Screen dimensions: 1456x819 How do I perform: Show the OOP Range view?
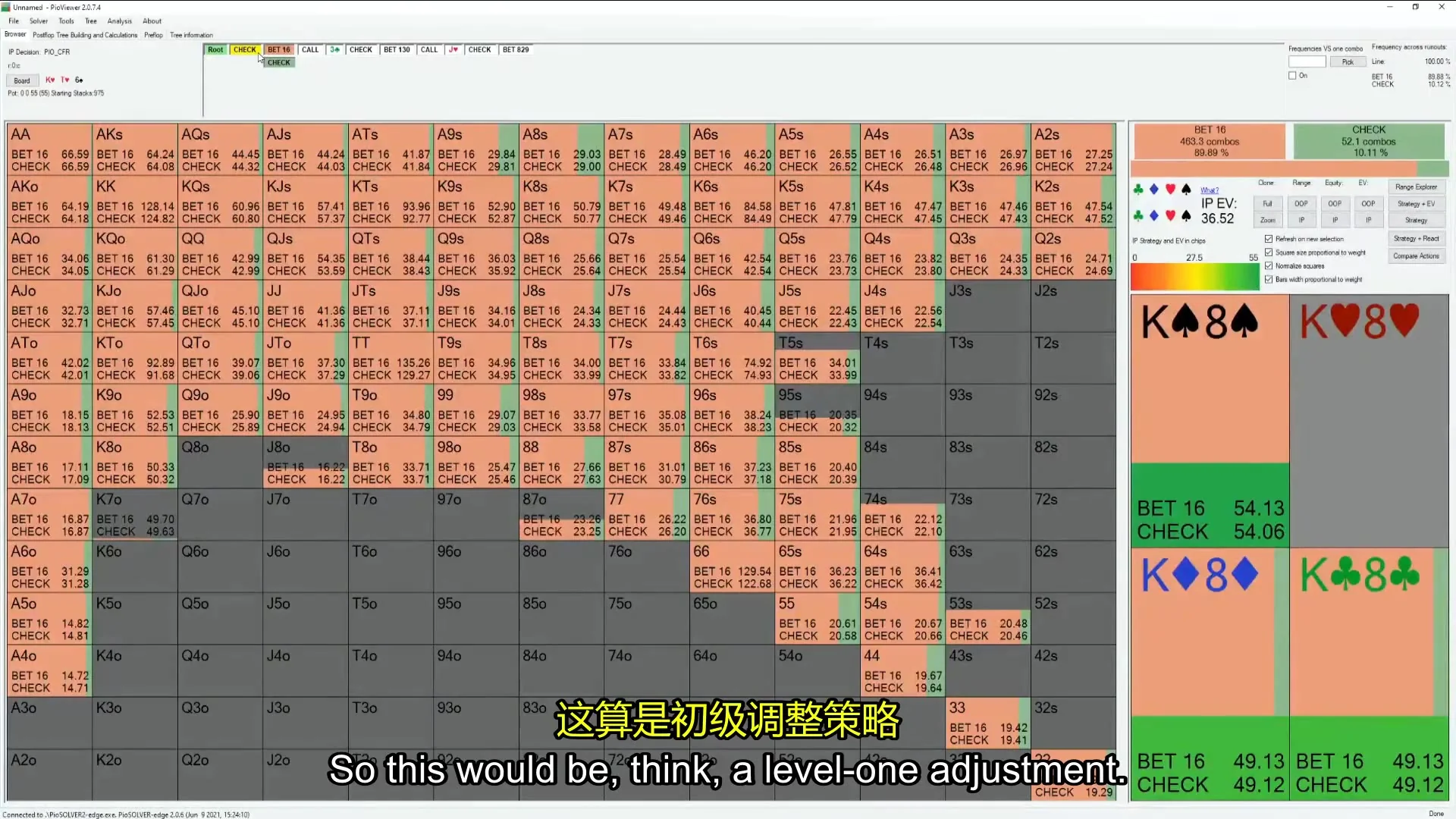tap(1301, 204)
